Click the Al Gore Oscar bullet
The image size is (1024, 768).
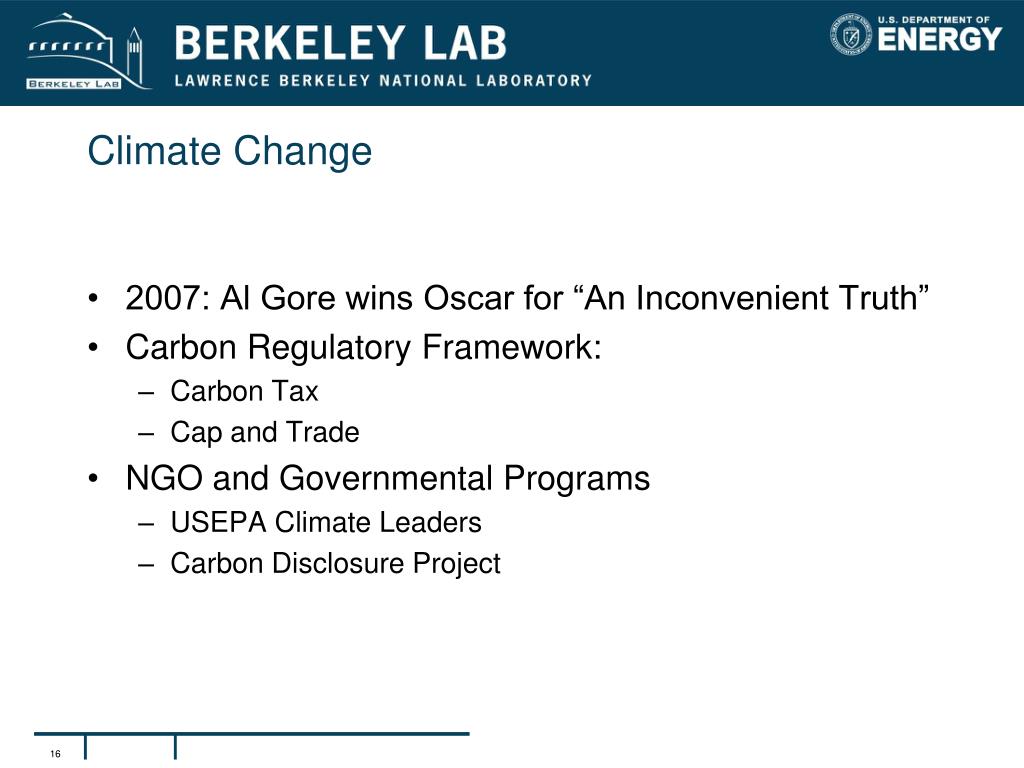(x=526, y=298)
